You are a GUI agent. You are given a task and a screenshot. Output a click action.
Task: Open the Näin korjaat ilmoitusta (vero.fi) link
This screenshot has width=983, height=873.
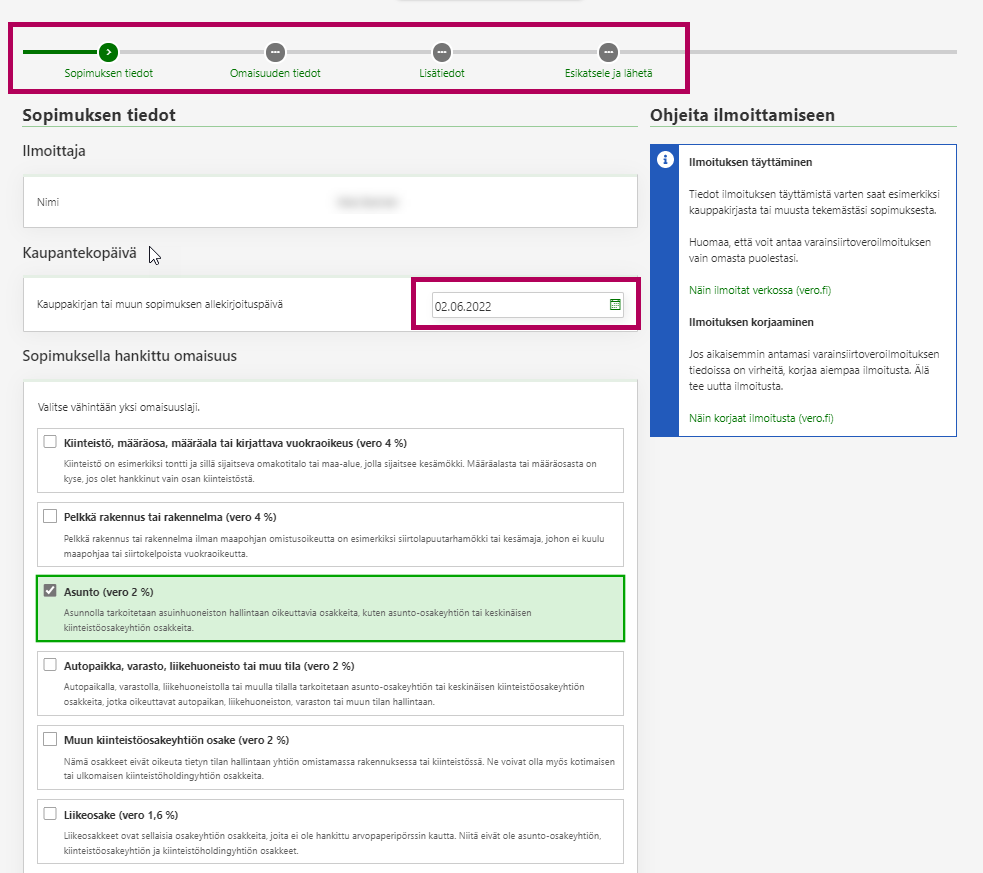[x=761, y=418]
